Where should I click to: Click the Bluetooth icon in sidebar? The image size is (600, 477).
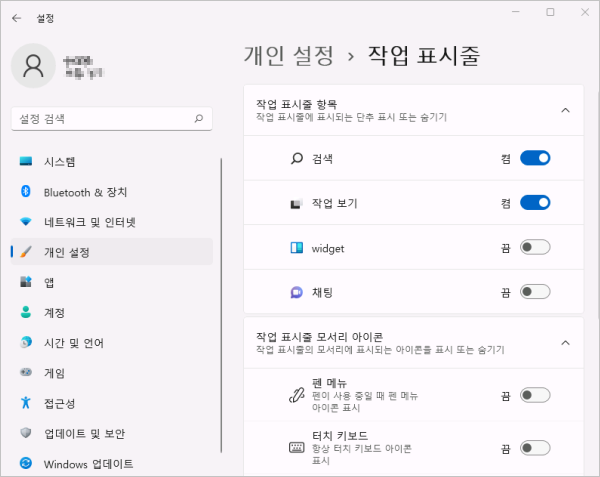[x=26, y=191]
